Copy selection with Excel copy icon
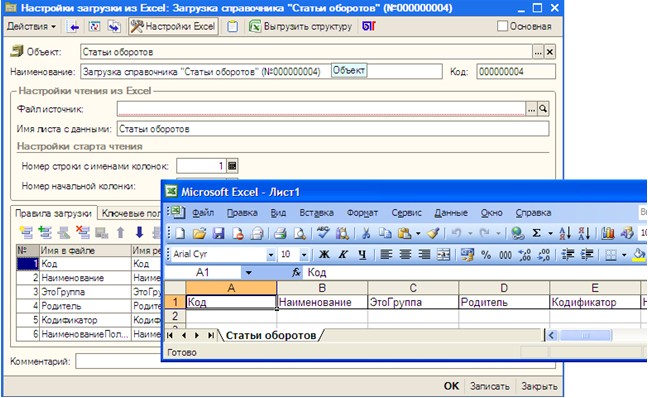This screenshot has width=648, height=398. point(385,234)
